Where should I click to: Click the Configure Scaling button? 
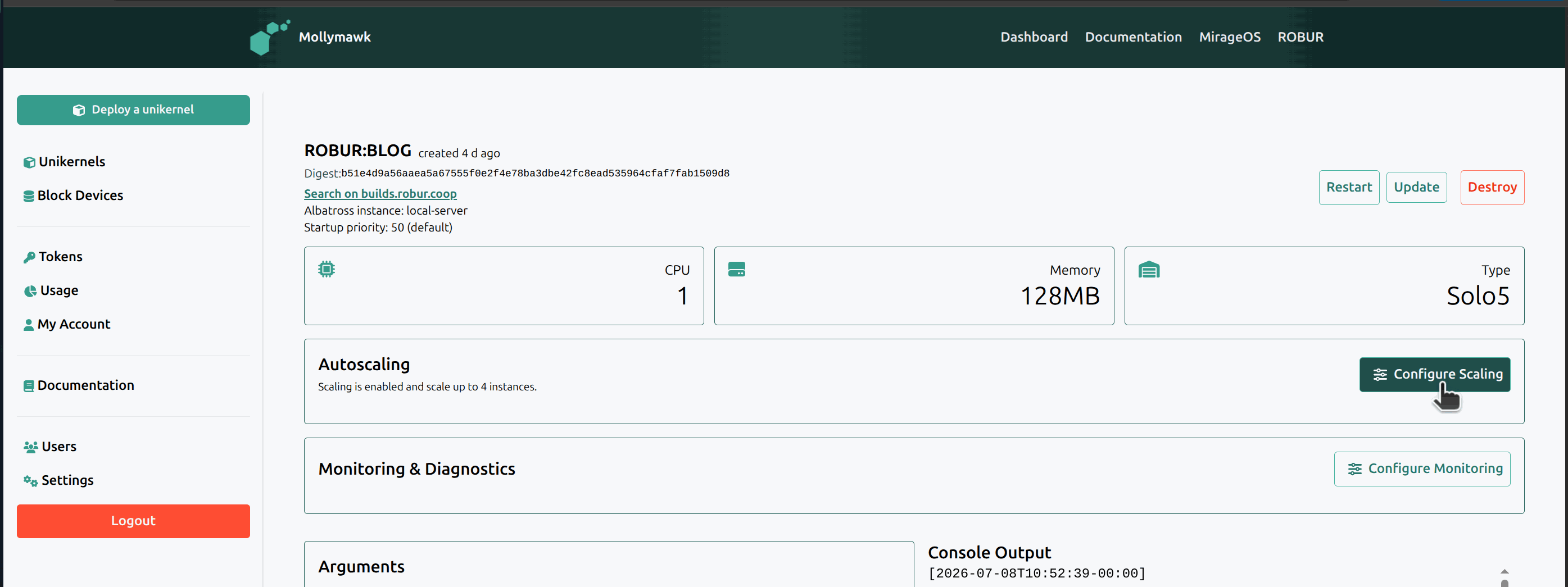point(1435,375)
